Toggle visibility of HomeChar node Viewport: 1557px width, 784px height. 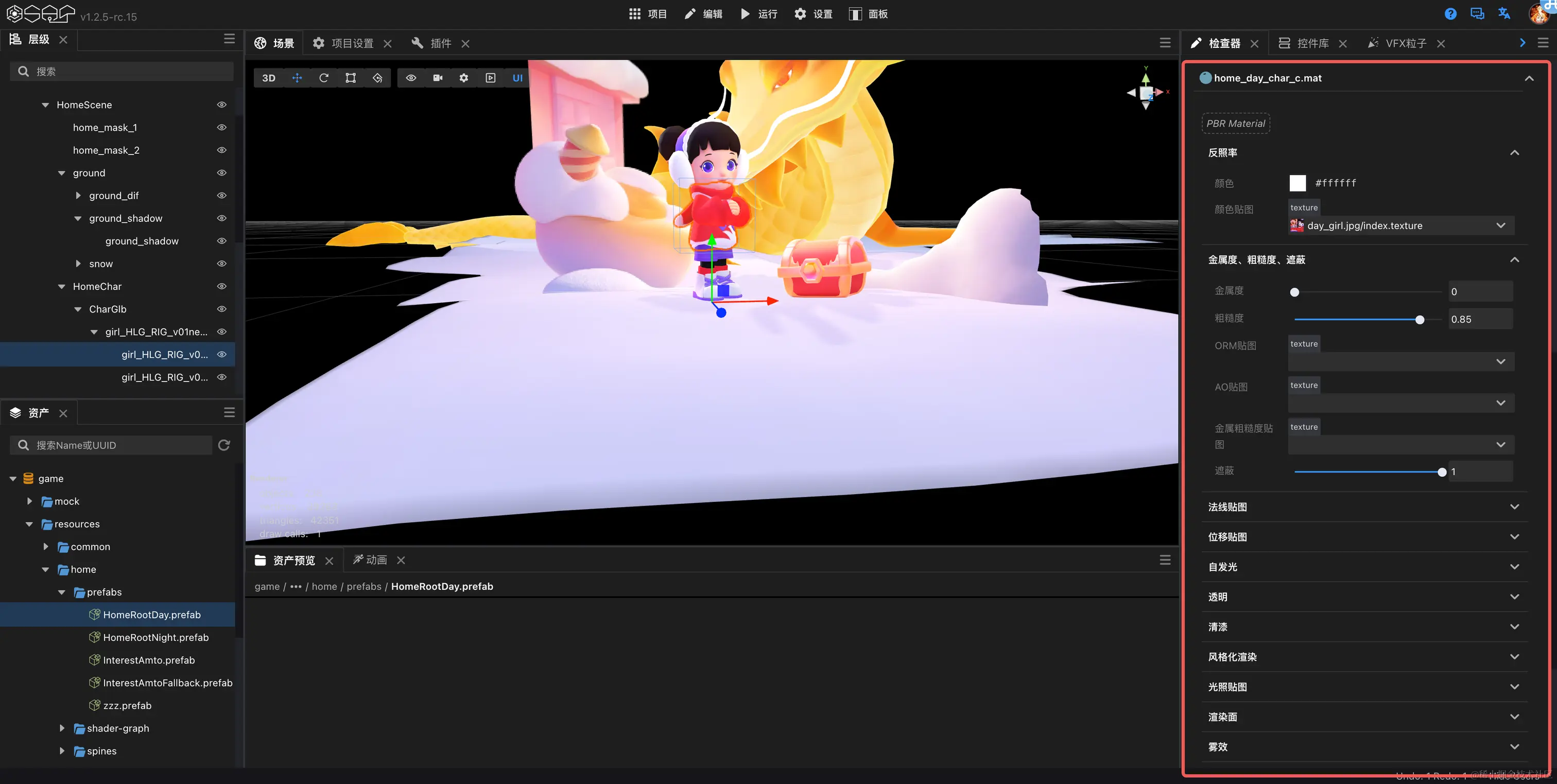click(x=222, y=287)
